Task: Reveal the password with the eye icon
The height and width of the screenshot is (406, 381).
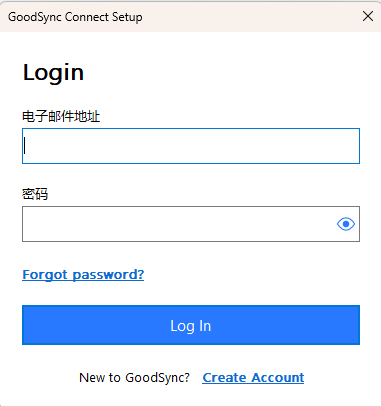Action: pos(346,224)
